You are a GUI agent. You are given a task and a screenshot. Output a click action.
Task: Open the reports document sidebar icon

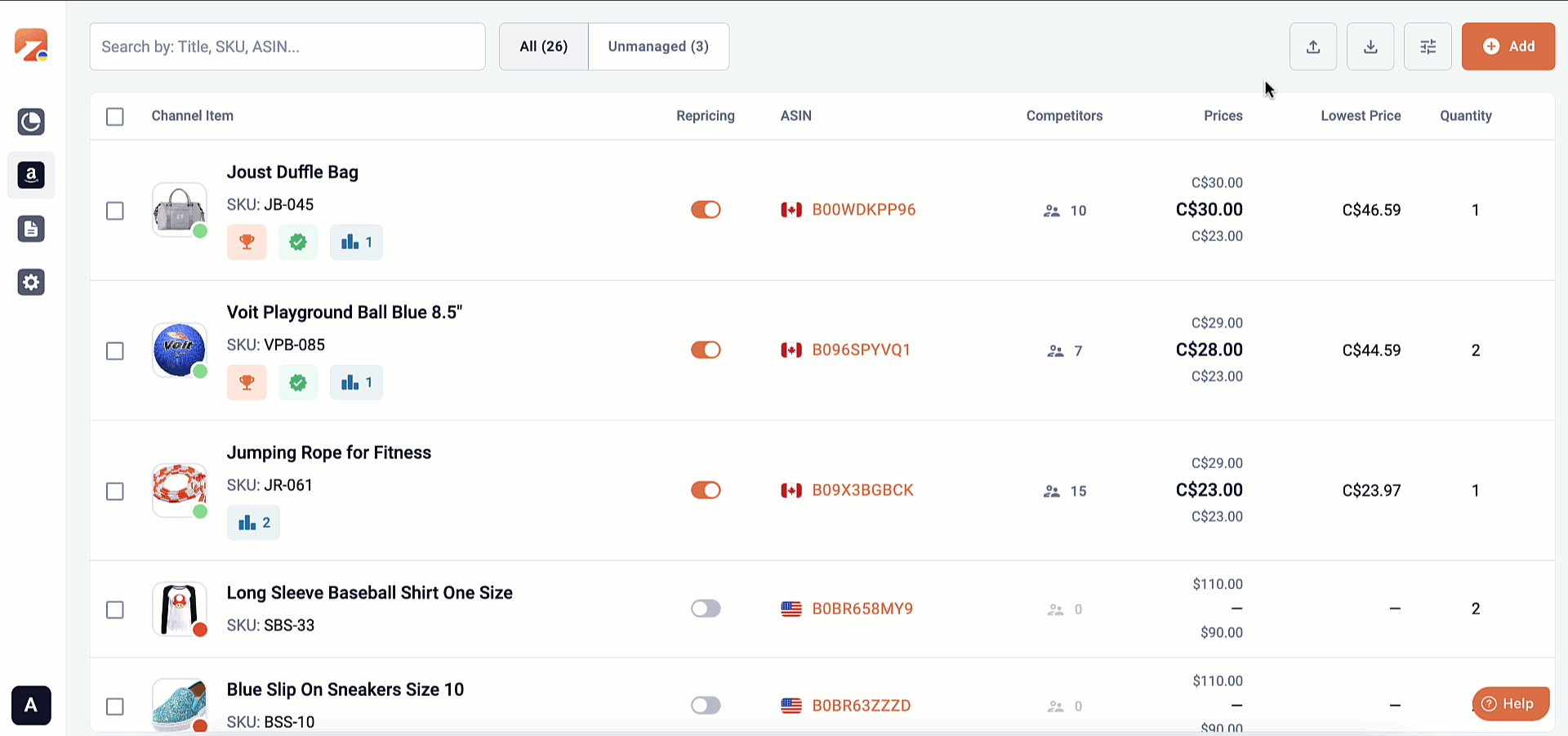pyautogui.click(x=31, y=229)
